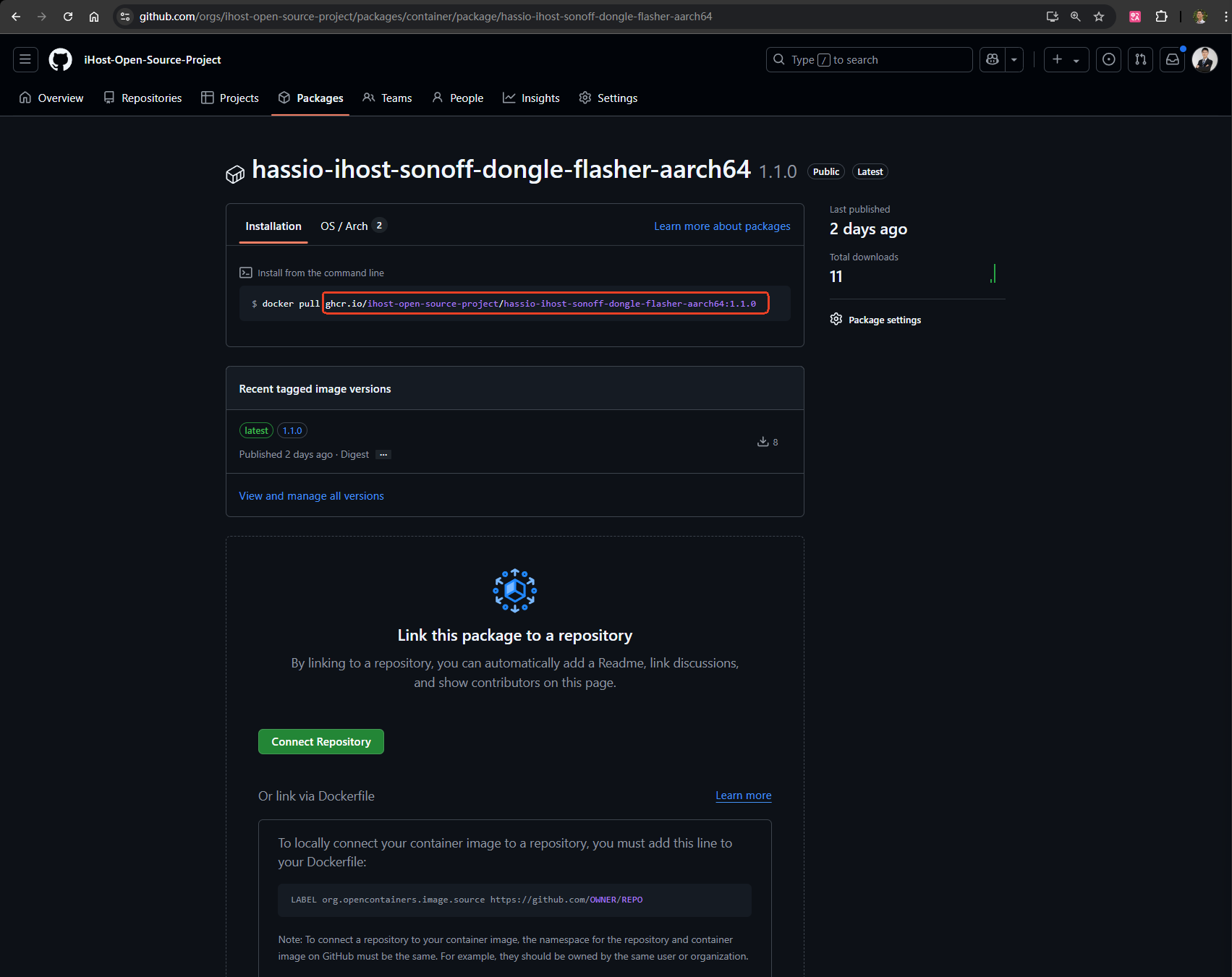
Task: Open View and manage all versions
Action: [x=311, y=496]
